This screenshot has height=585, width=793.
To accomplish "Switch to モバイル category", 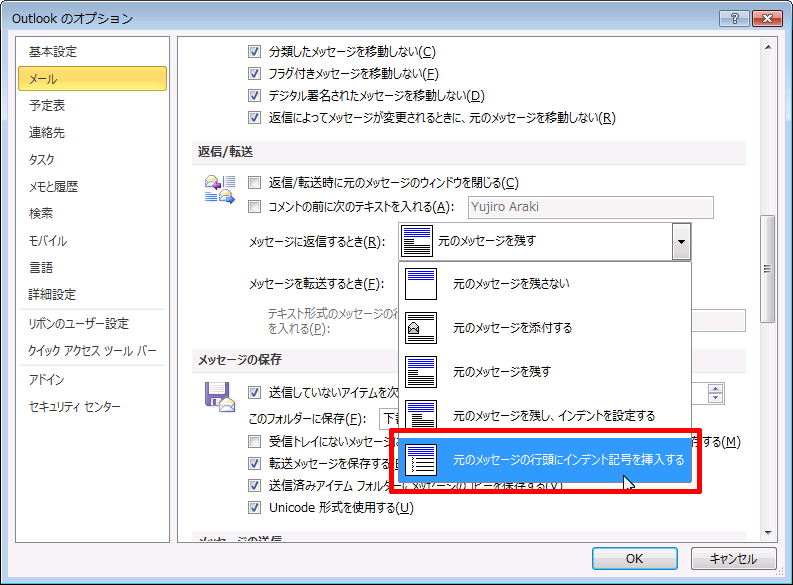I will click(93, 241).
